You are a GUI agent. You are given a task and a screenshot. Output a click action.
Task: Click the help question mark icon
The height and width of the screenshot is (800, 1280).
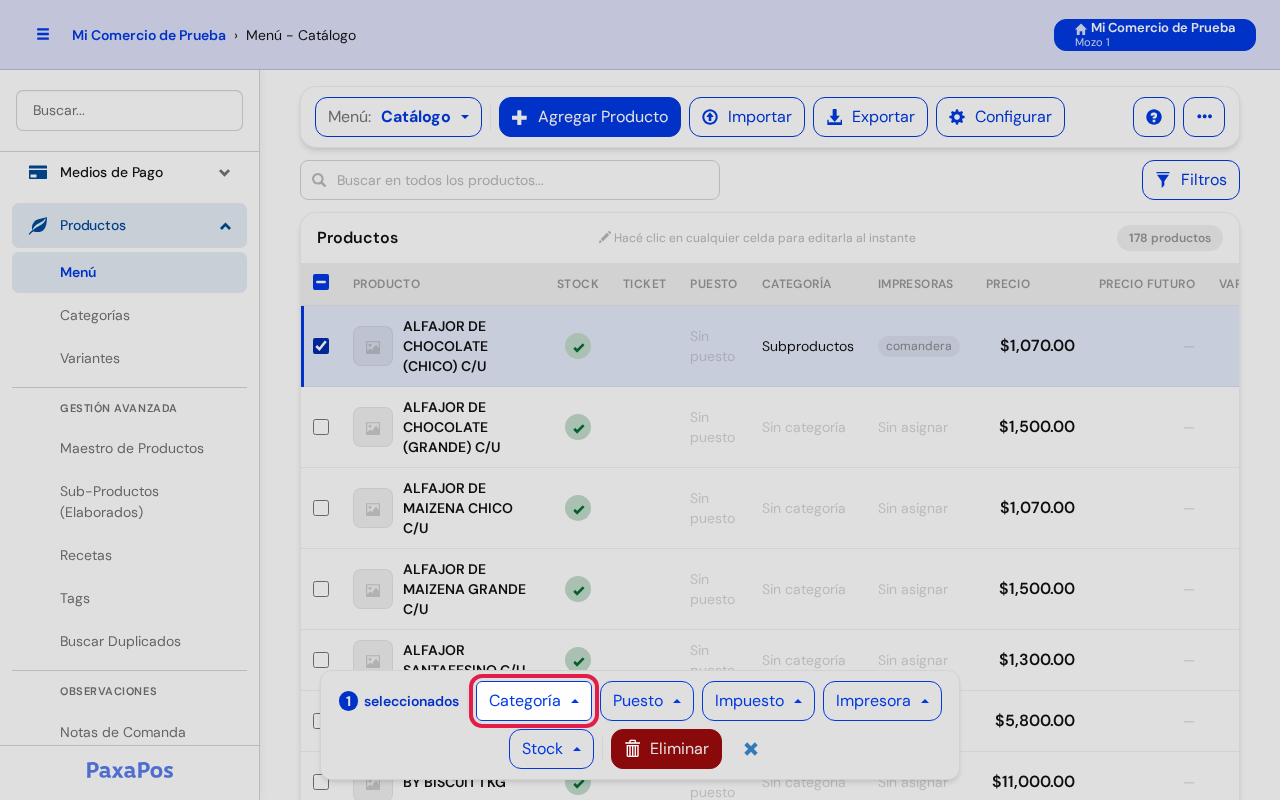pos(1154,117)
